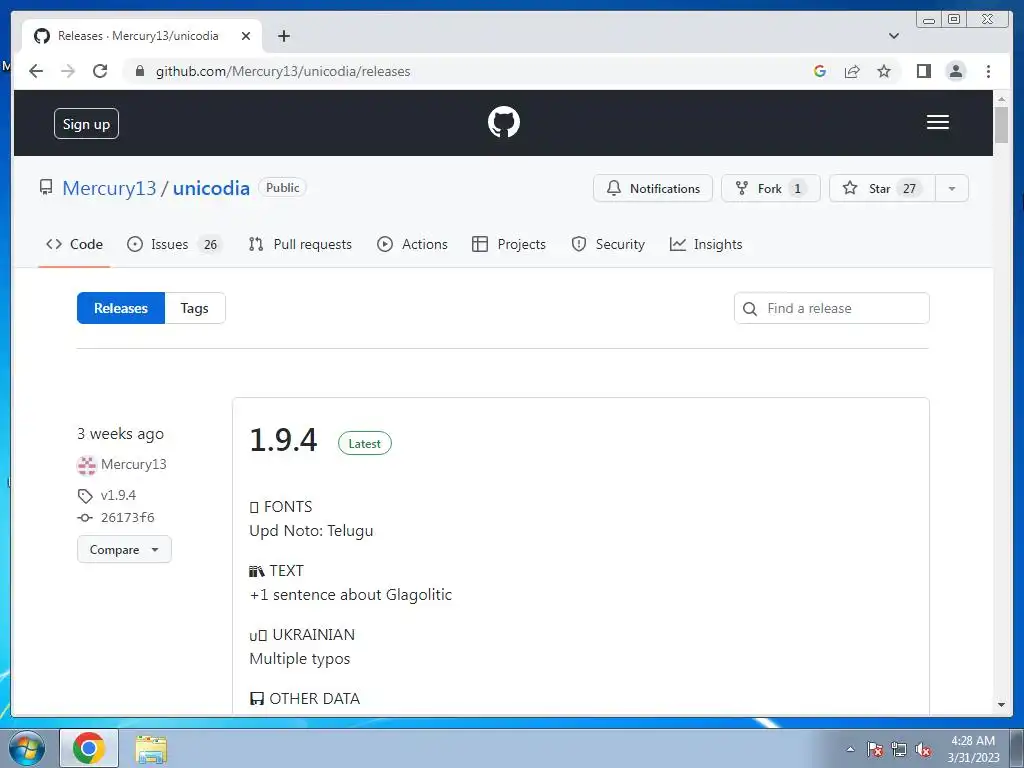Image resolution: width=1024 pixels, height=768 pixels.
Task: Open the Actions tab
Action: pyautogui.click(x=412, y=244)
